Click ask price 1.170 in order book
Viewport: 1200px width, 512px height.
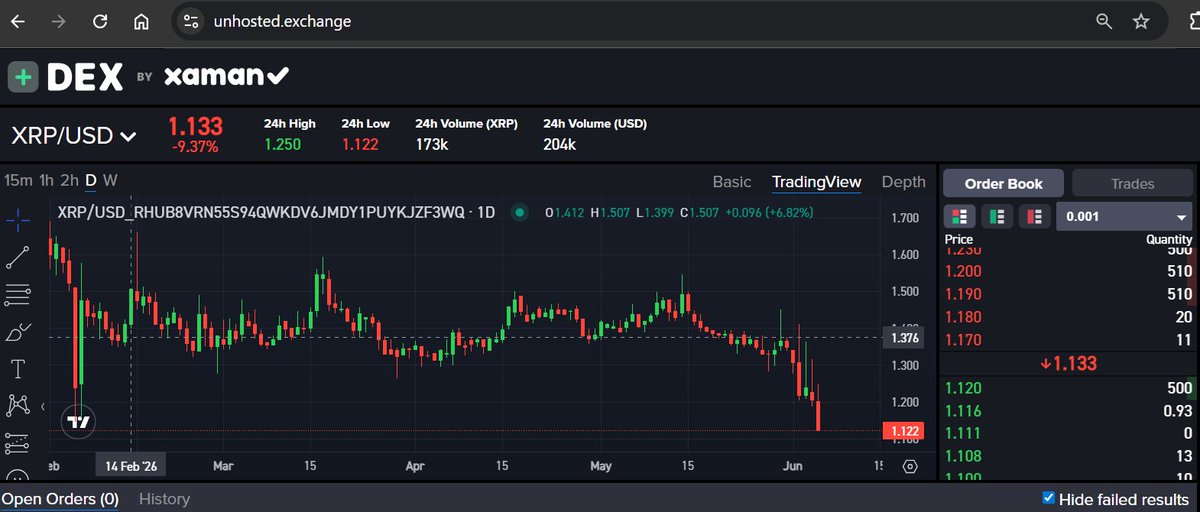964,340
